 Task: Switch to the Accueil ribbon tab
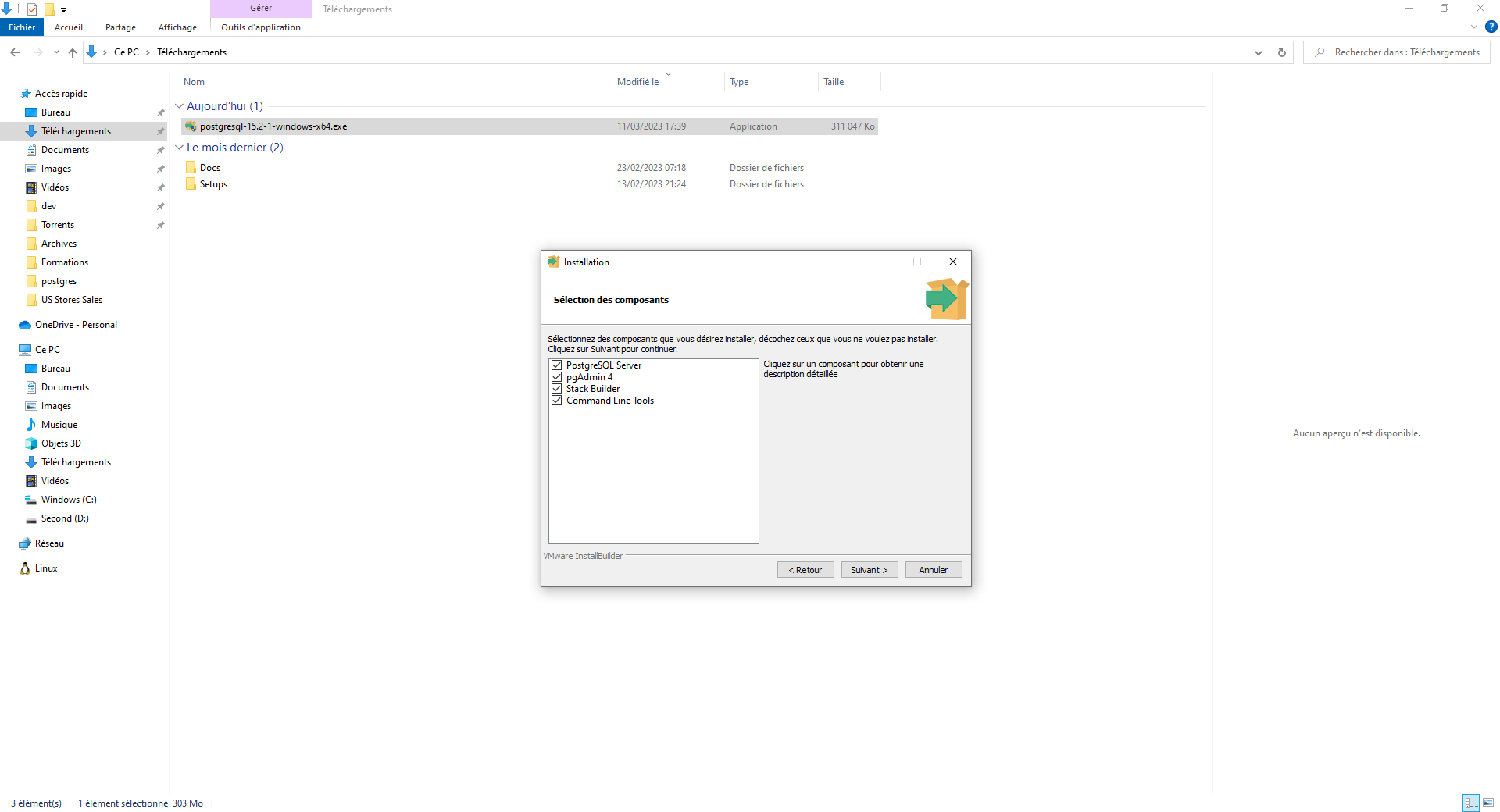(x=69, y=27)
